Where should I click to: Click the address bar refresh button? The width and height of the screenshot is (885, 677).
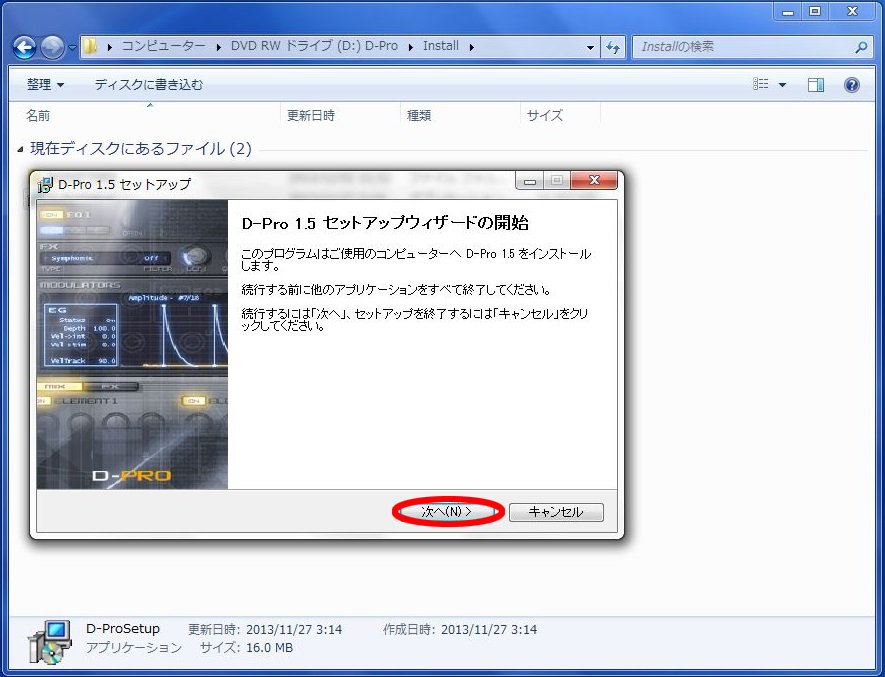coord(613,47)
